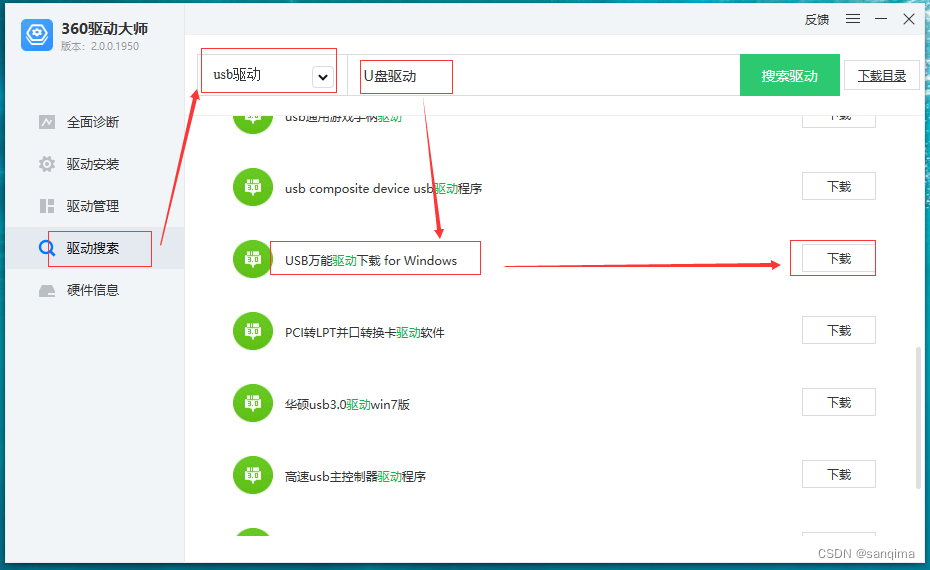
Task: Close the 360驱动大师 window
Action: (x=909, y=19)
